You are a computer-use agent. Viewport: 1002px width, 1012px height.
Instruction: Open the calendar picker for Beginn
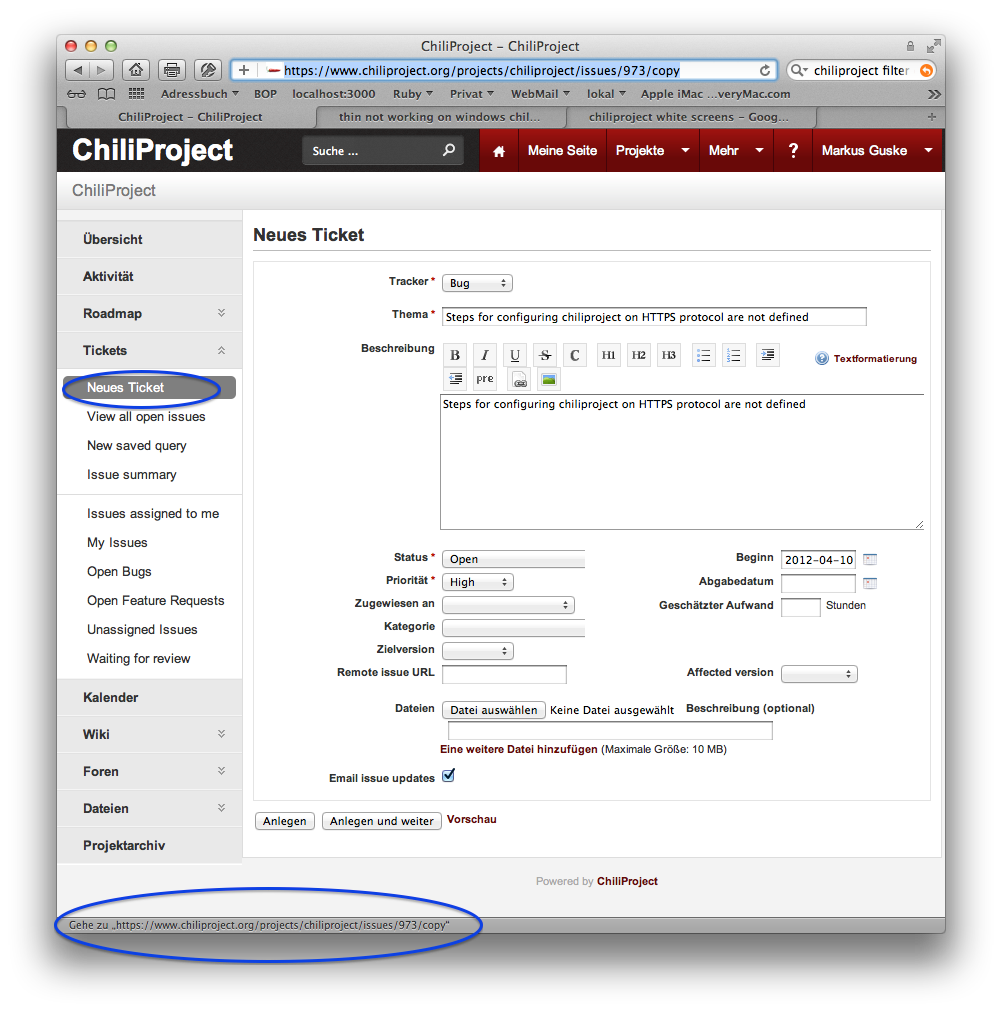tap(870, 560)
